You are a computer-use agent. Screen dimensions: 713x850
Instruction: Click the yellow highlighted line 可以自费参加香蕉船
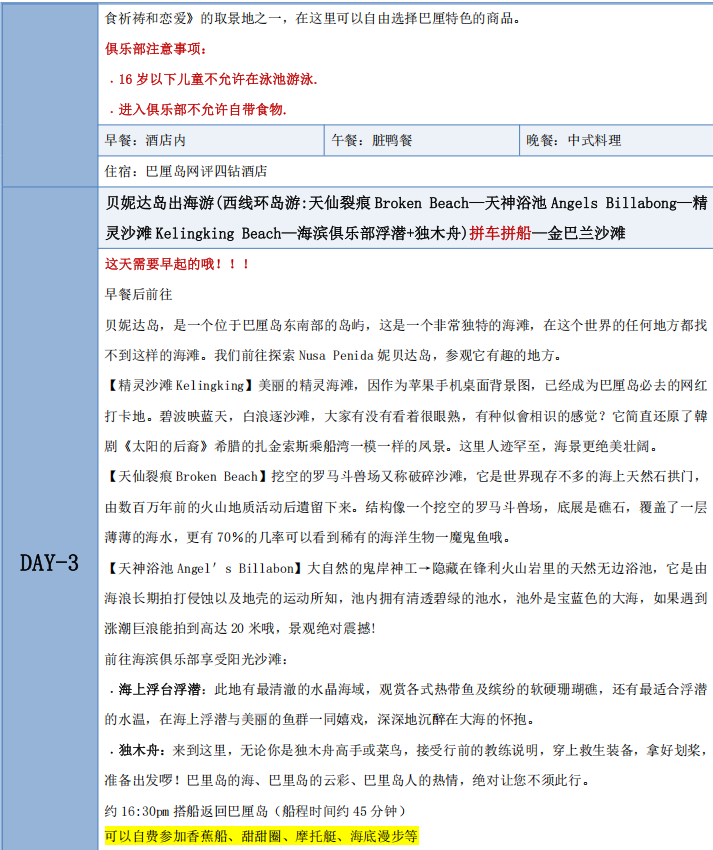click(x=261, y=836)
